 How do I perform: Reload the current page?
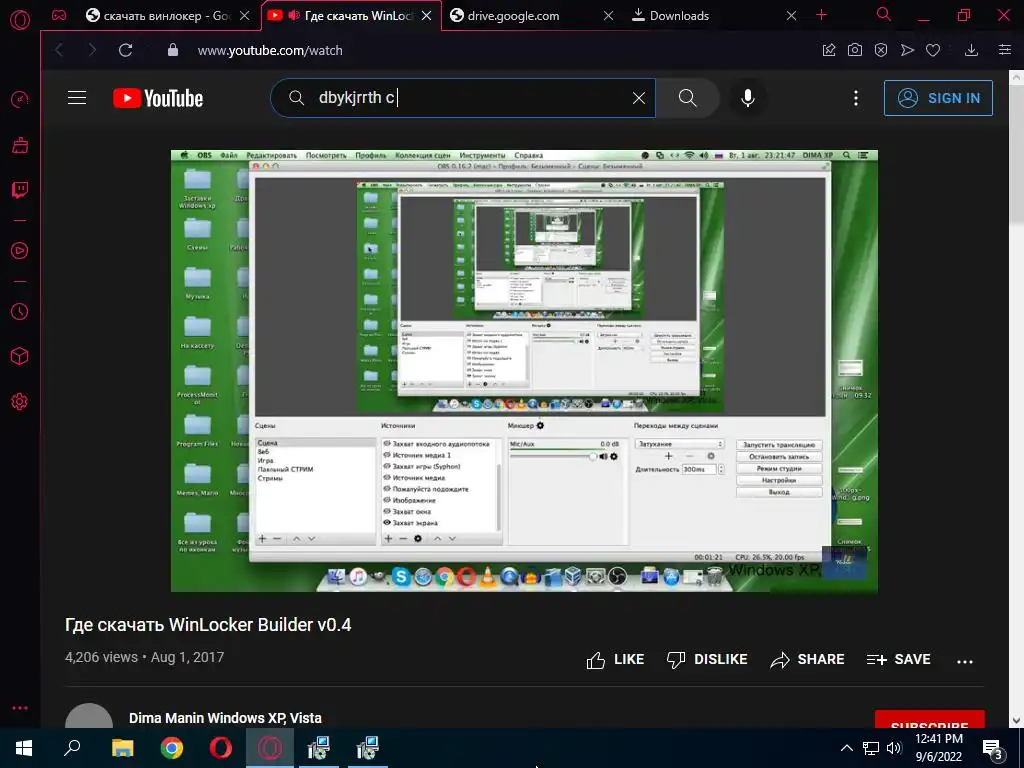[x=125, y=50]
